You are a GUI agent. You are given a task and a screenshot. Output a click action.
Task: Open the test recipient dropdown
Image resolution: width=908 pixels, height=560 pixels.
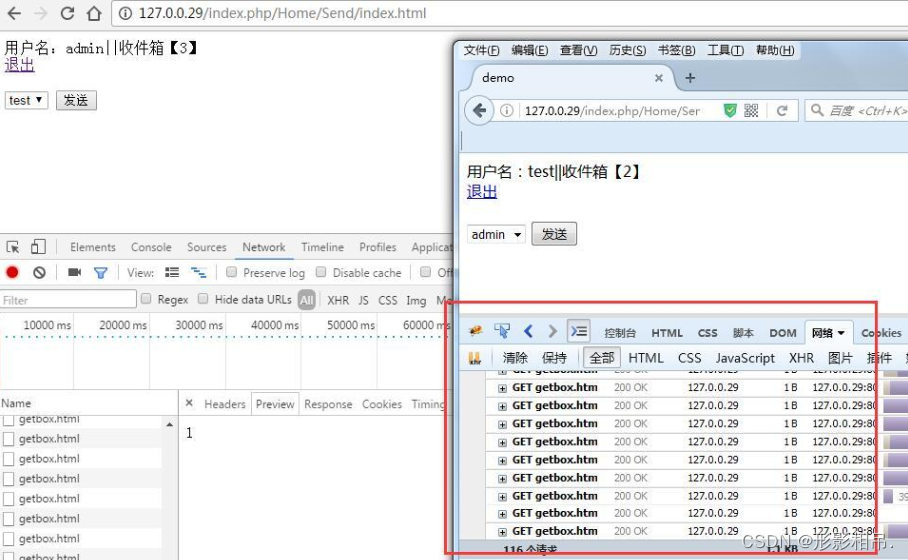coord(27,100)
